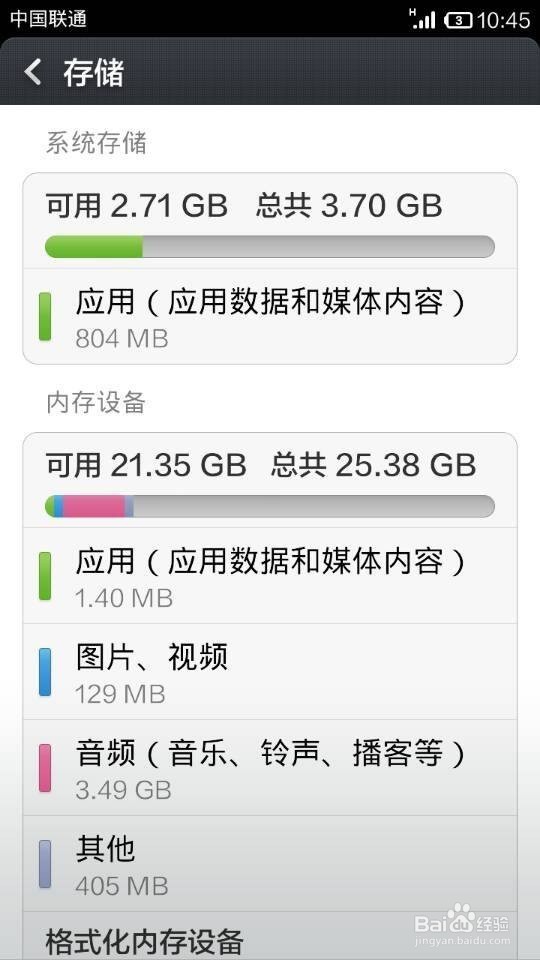
Task: Open 图片、视频 storage item
Action: (x=270, y=672)
